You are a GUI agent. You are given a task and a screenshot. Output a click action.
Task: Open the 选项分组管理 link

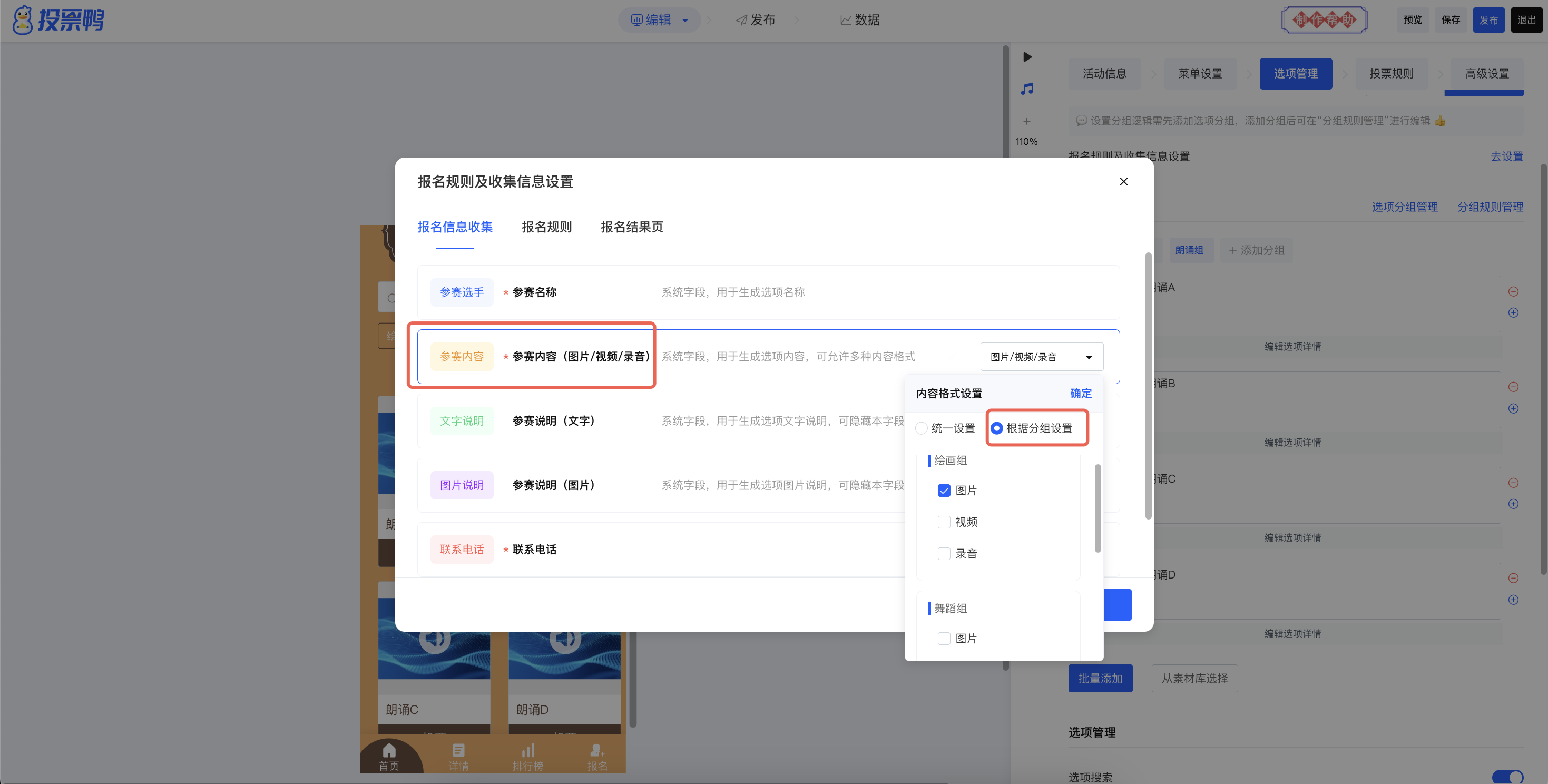1404,207
